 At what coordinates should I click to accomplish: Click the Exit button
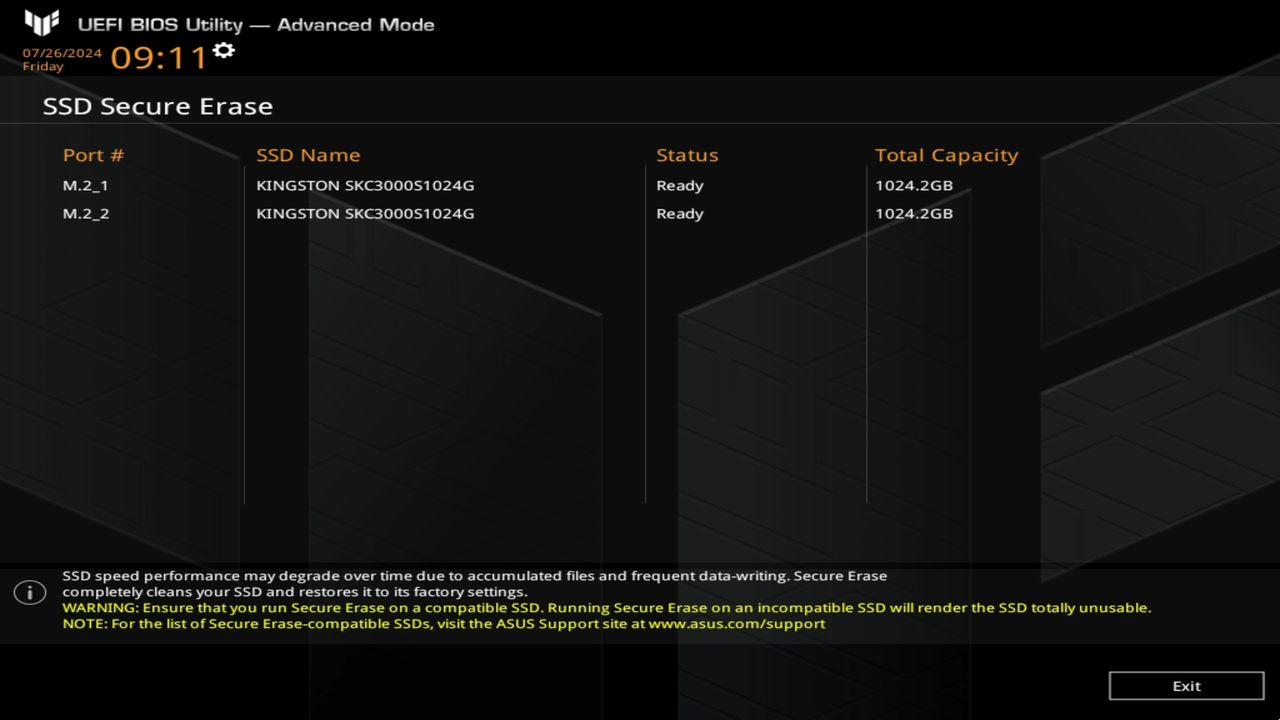tap(1186, 686)
